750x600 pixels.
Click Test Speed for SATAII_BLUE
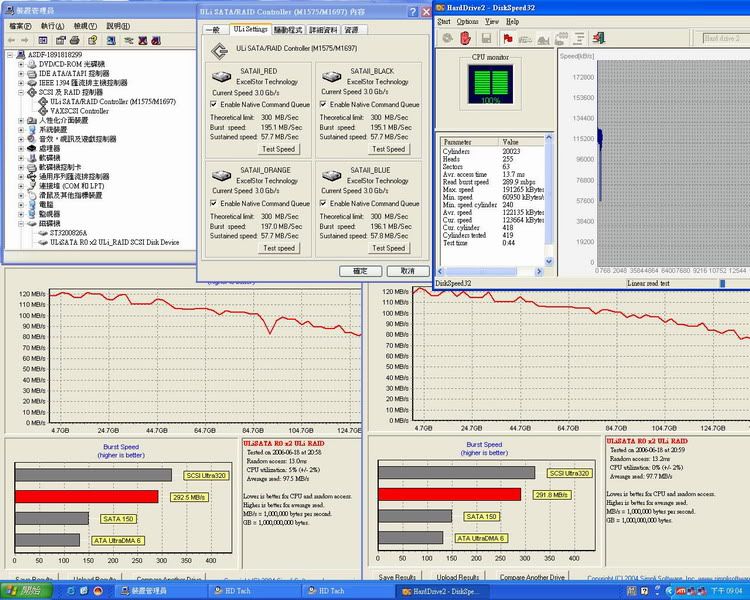coord(388,248)
